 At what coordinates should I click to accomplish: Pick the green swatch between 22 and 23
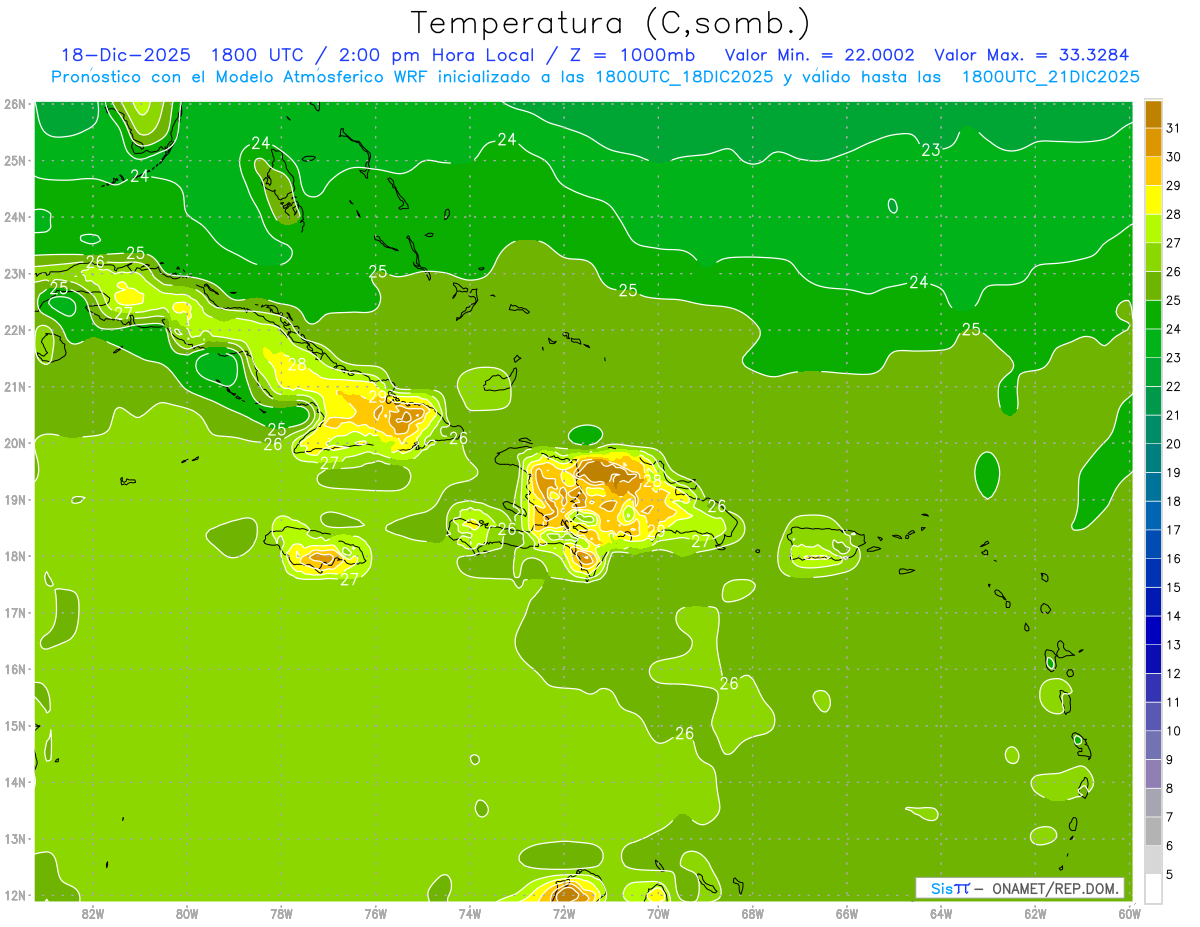1153,372
